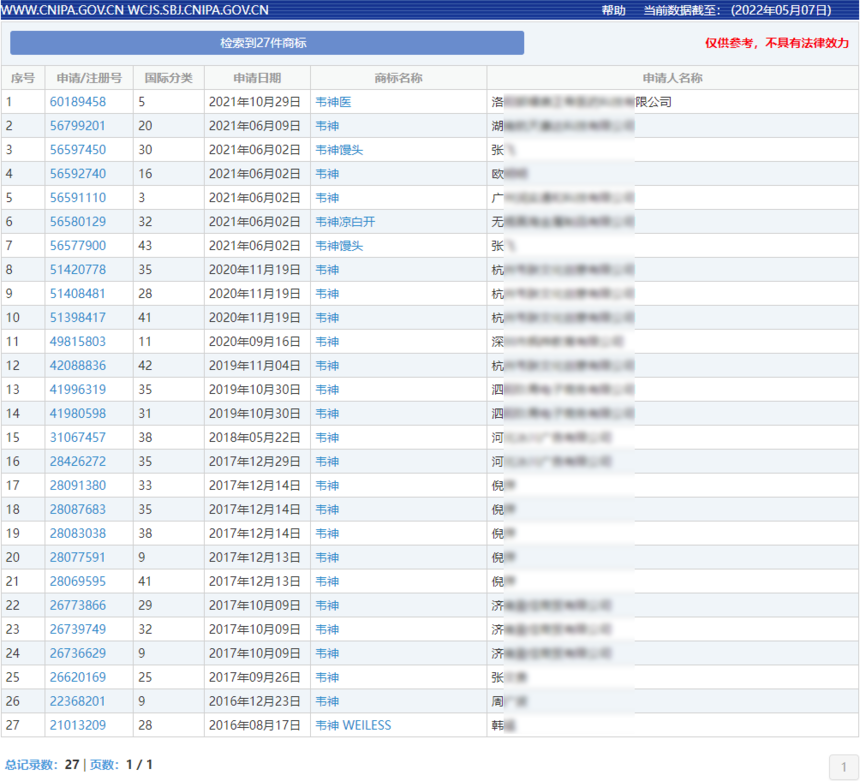
Task: Open application number 41996319
Action: 78,389
